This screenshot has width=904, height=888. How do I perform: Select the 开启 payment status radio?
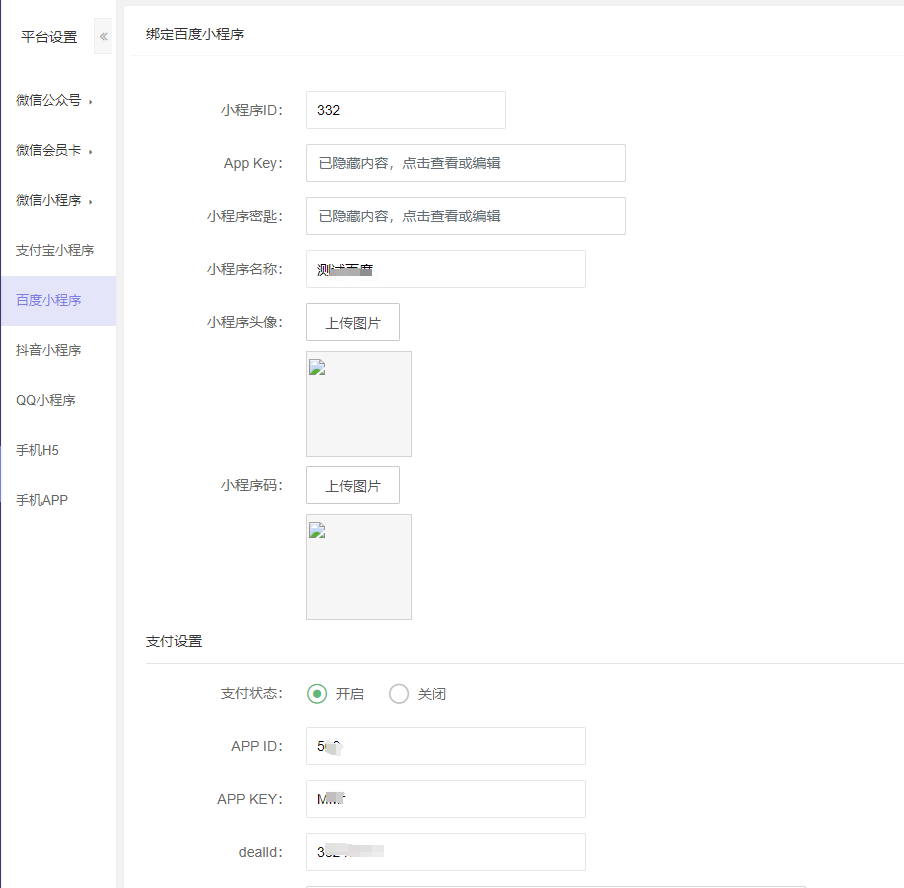(x=317, y=694)
